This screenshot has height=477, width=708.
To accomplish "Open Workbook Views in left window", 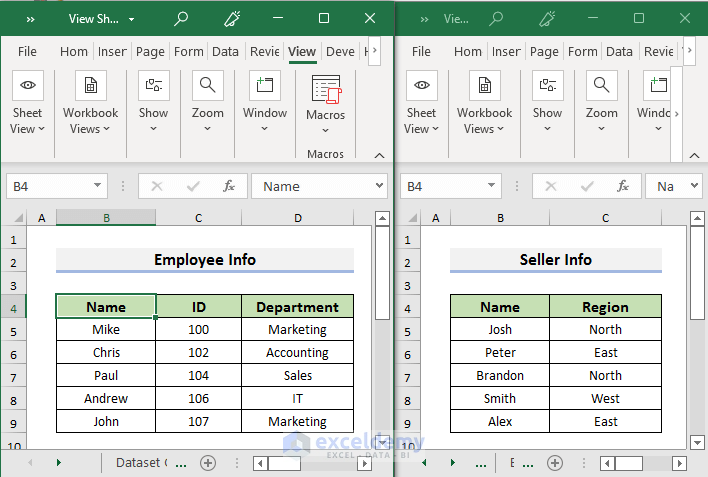I will coord(90,103).
